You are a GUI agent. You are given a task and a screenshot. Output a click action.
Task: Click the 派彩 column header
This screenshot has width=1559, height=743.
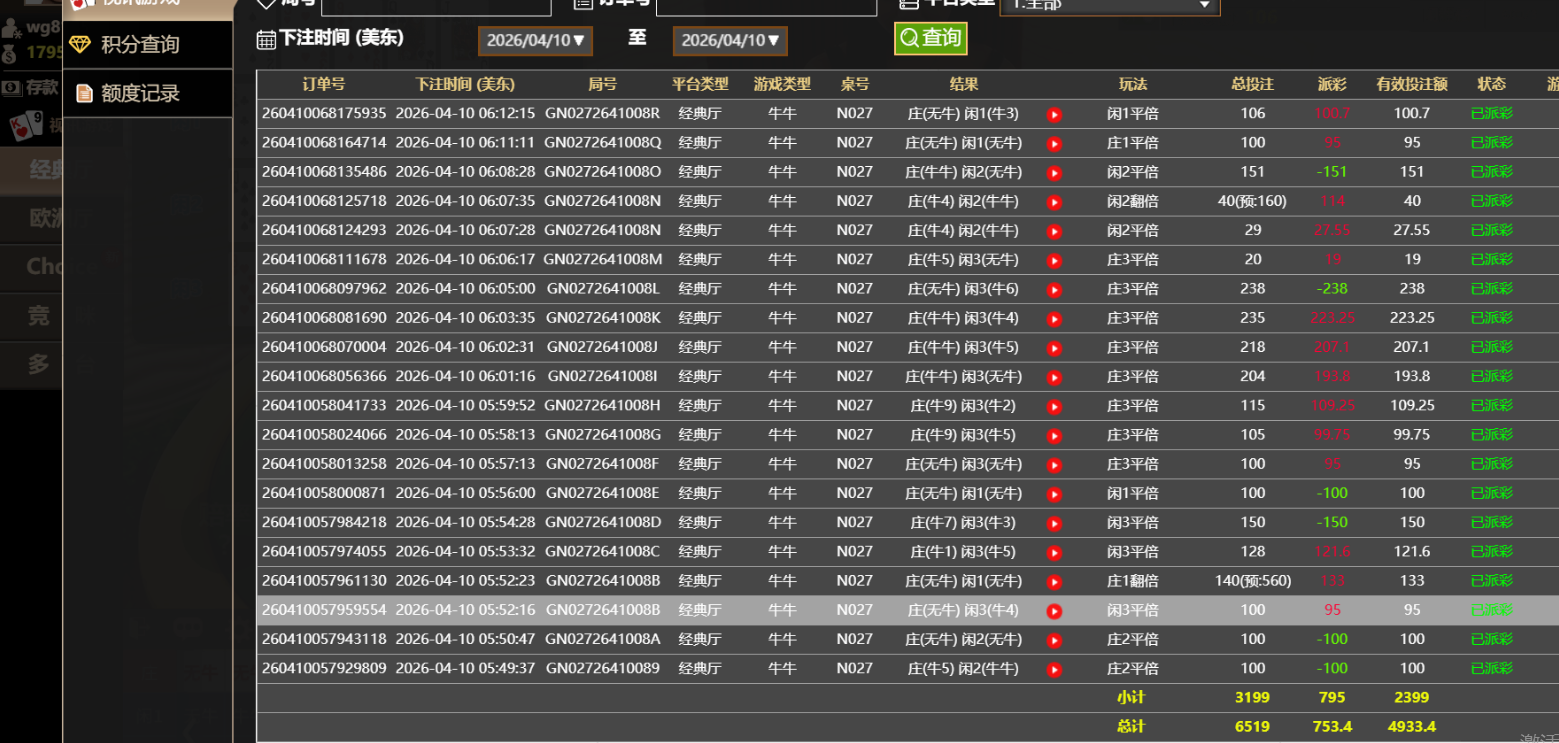1331,85
